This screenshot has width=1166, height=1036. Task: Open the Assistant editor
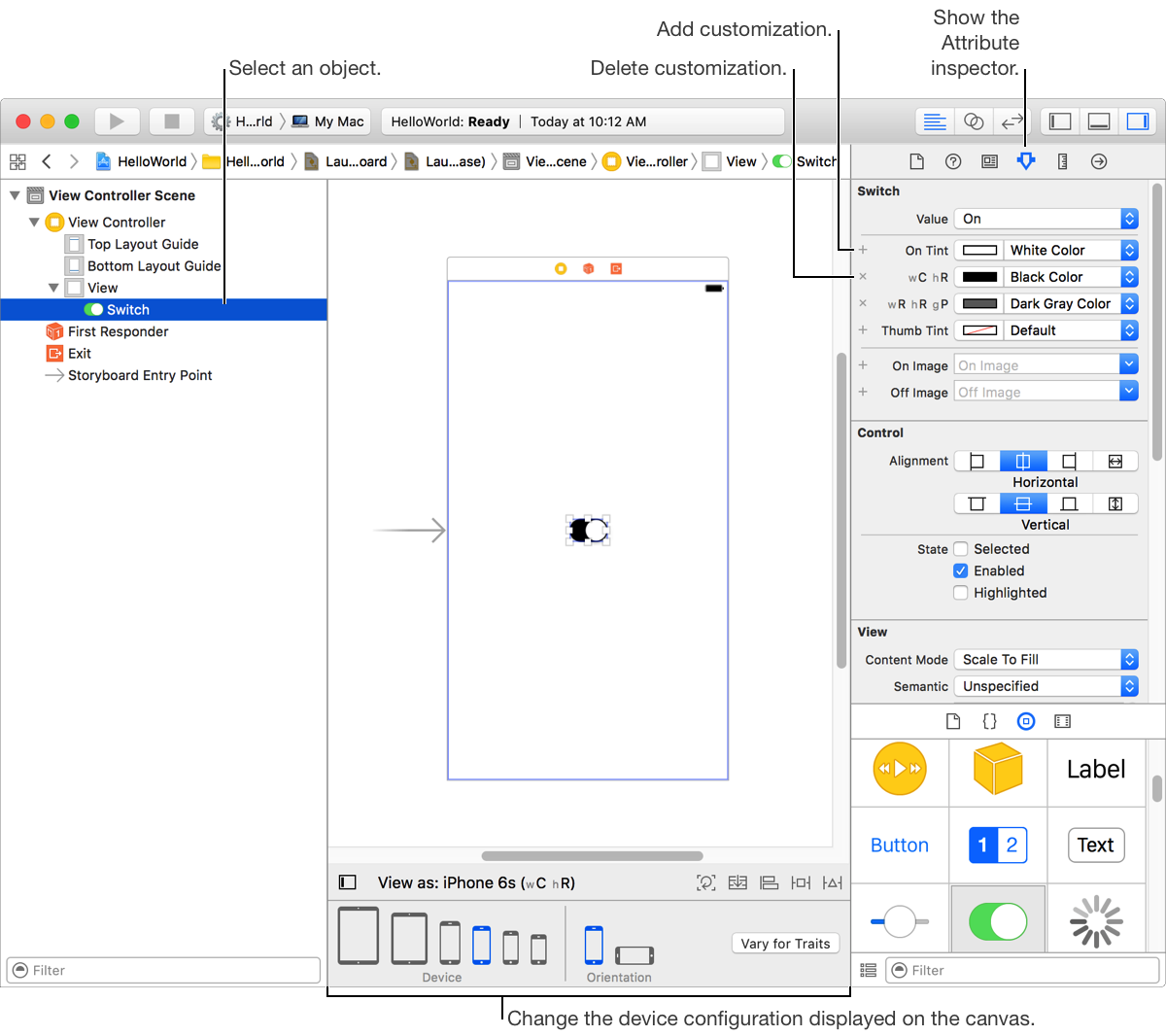(x=974, y=121)
